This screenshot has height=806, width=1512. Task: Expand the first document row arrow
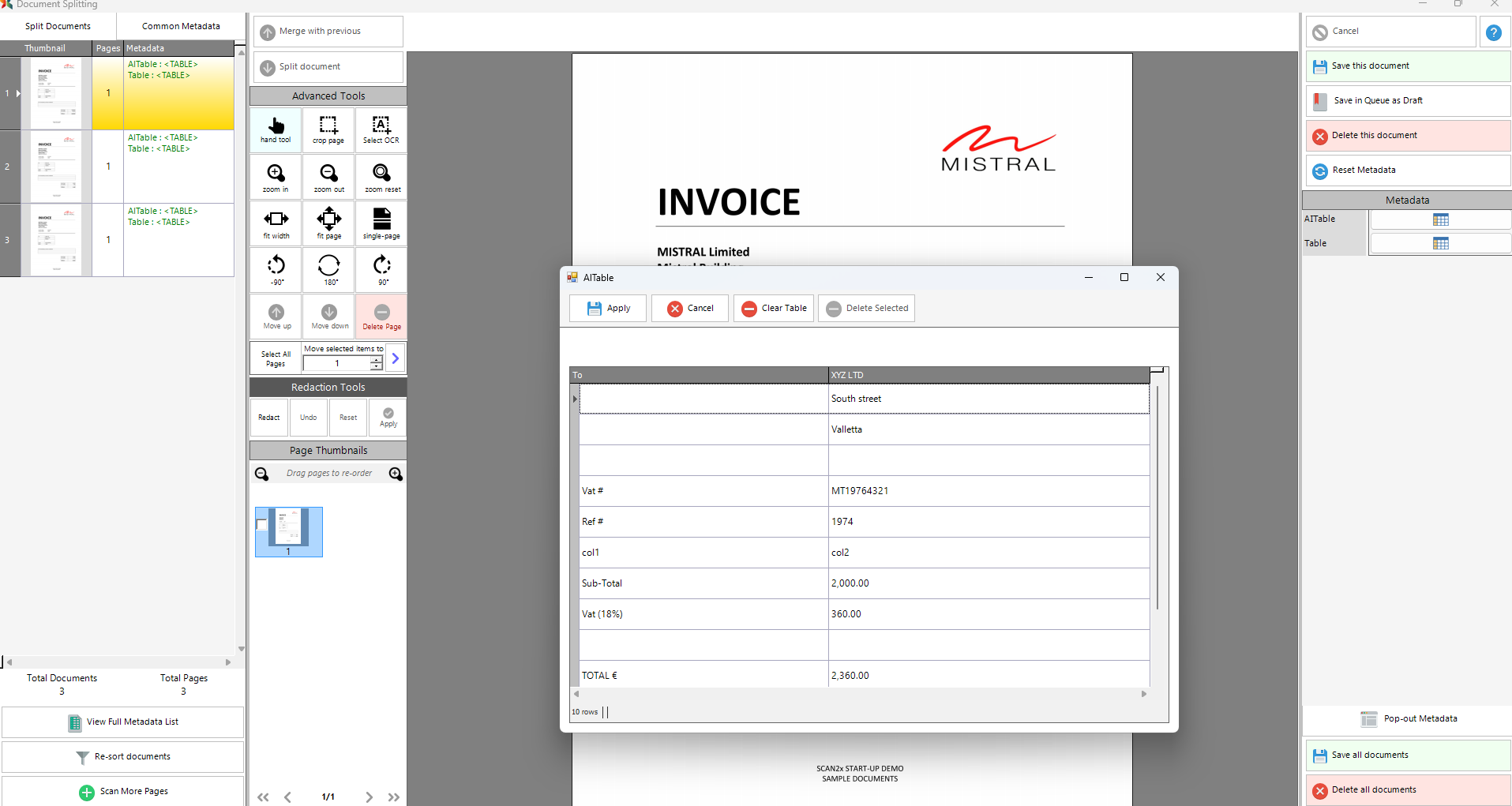18,93
